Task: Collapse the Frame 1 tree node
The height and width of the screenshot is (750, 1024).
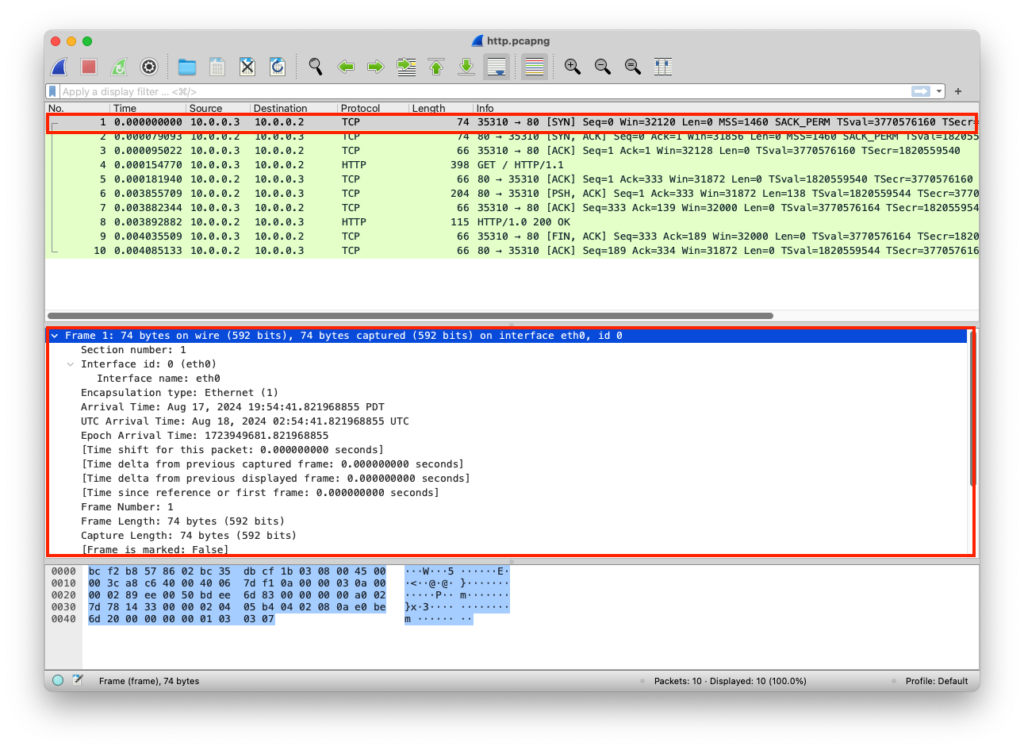Action: pyautogui.click(x=55, y=336)
